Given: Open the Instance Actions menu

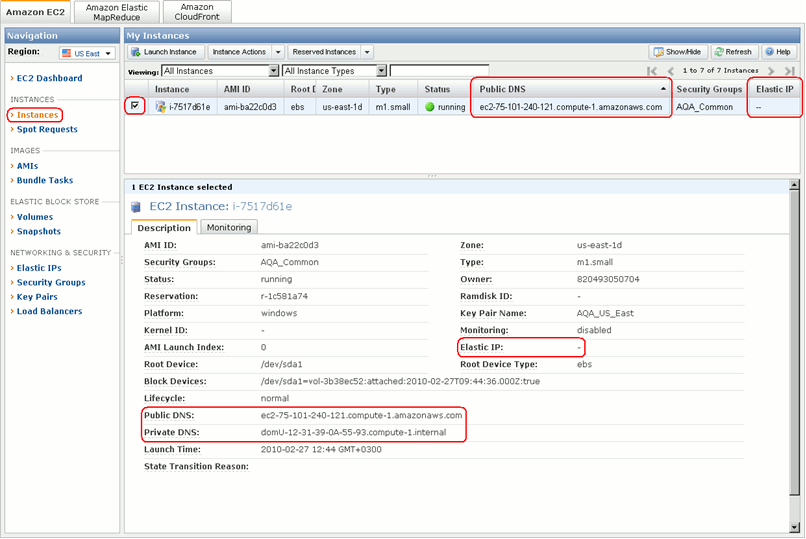Looking at the screenshot, I should 246,52.
